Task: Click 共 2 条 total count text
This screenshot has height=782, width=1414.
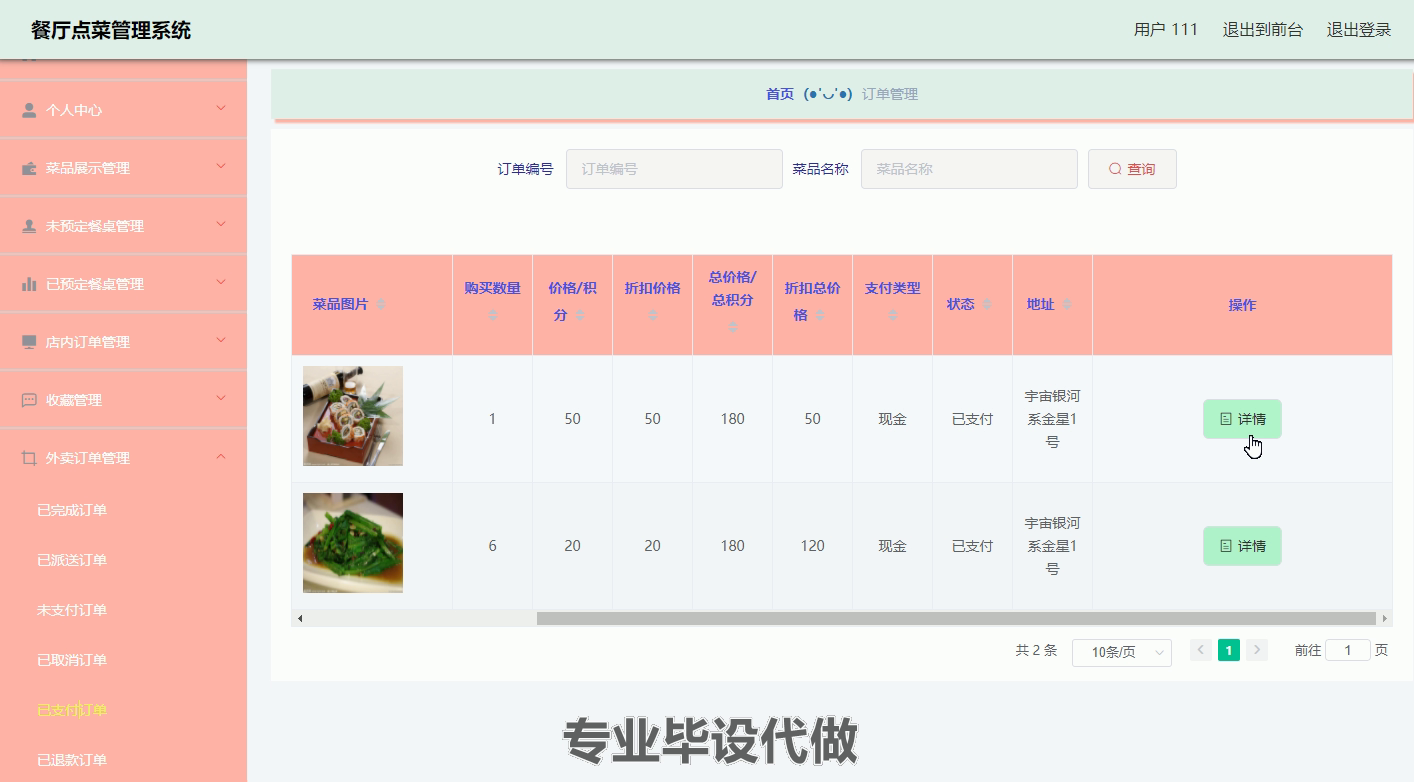Action: tap(1036, 650)
